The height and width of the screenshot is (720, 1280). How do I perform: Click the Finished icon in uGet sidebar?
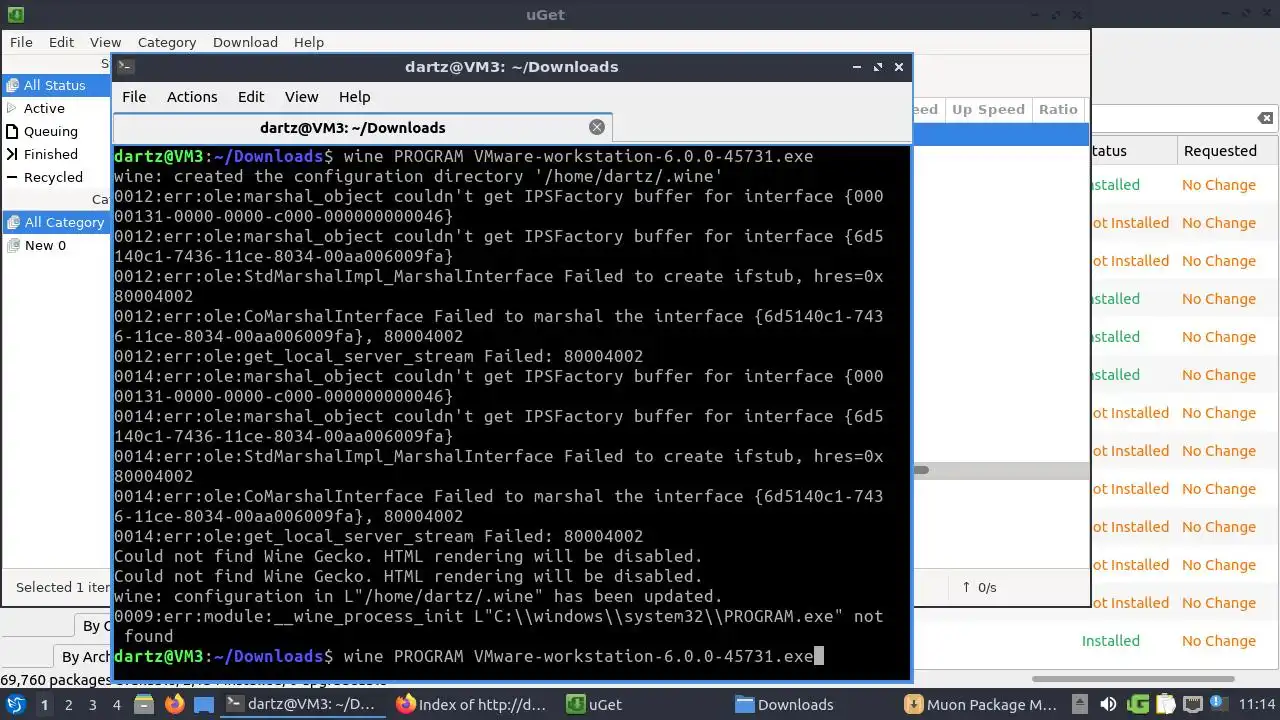pos(12,154)
